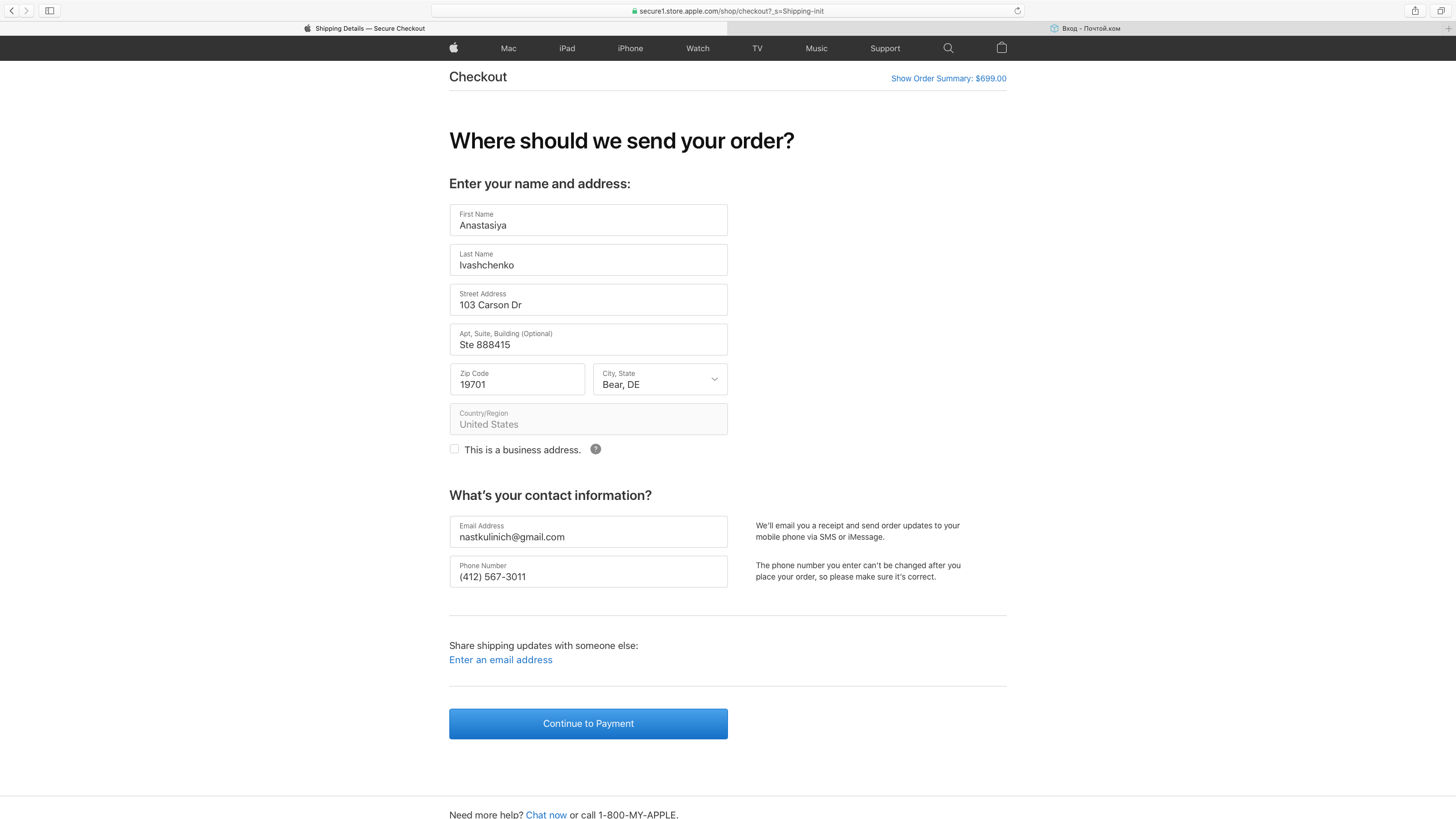1456x819 pixels.
Task: Click the Safari URL address bar
Action: point(728,11)
